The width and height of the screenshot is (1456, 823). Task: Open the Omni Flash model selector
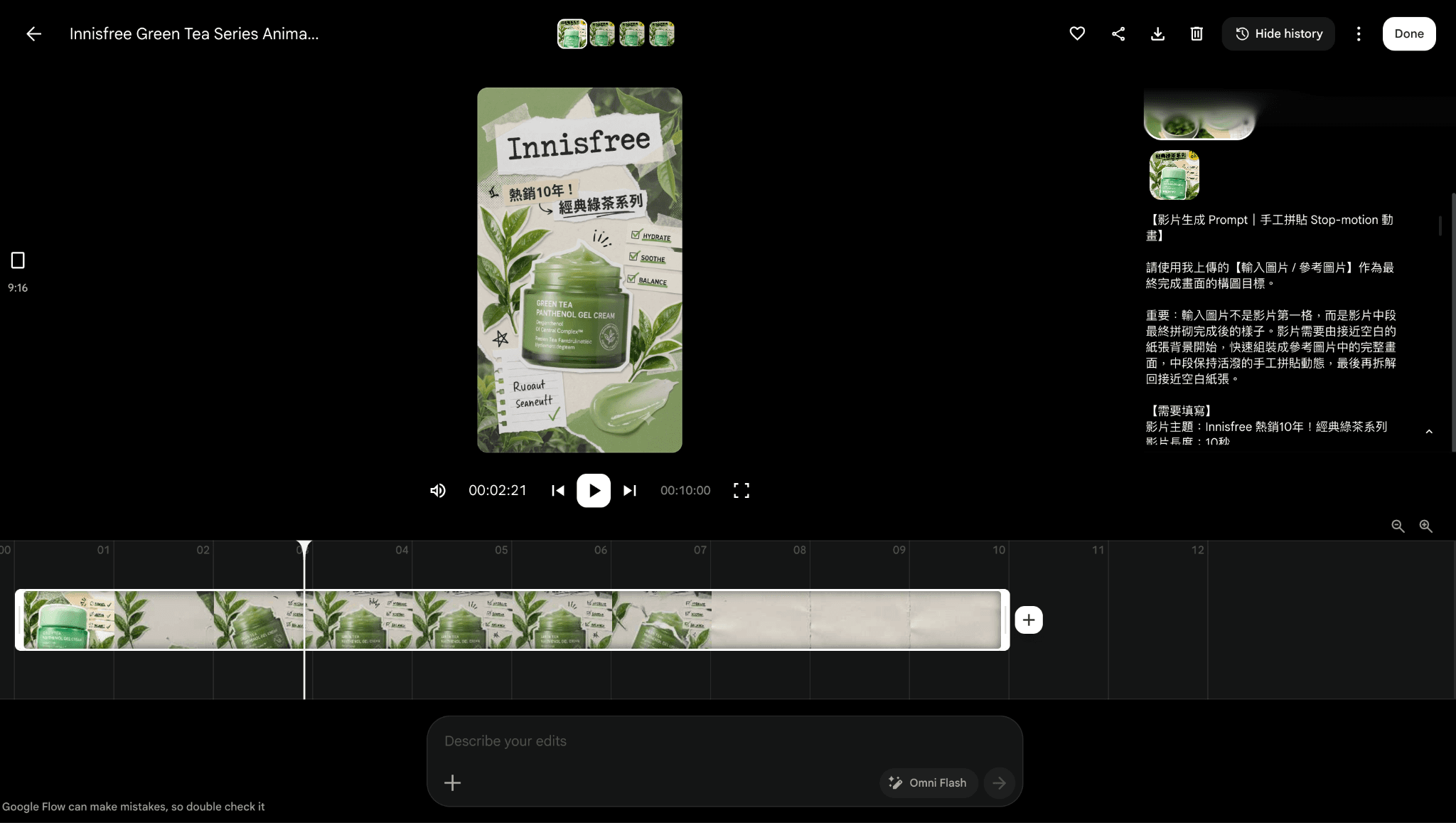pyautogui.click(x=928, y=782)
